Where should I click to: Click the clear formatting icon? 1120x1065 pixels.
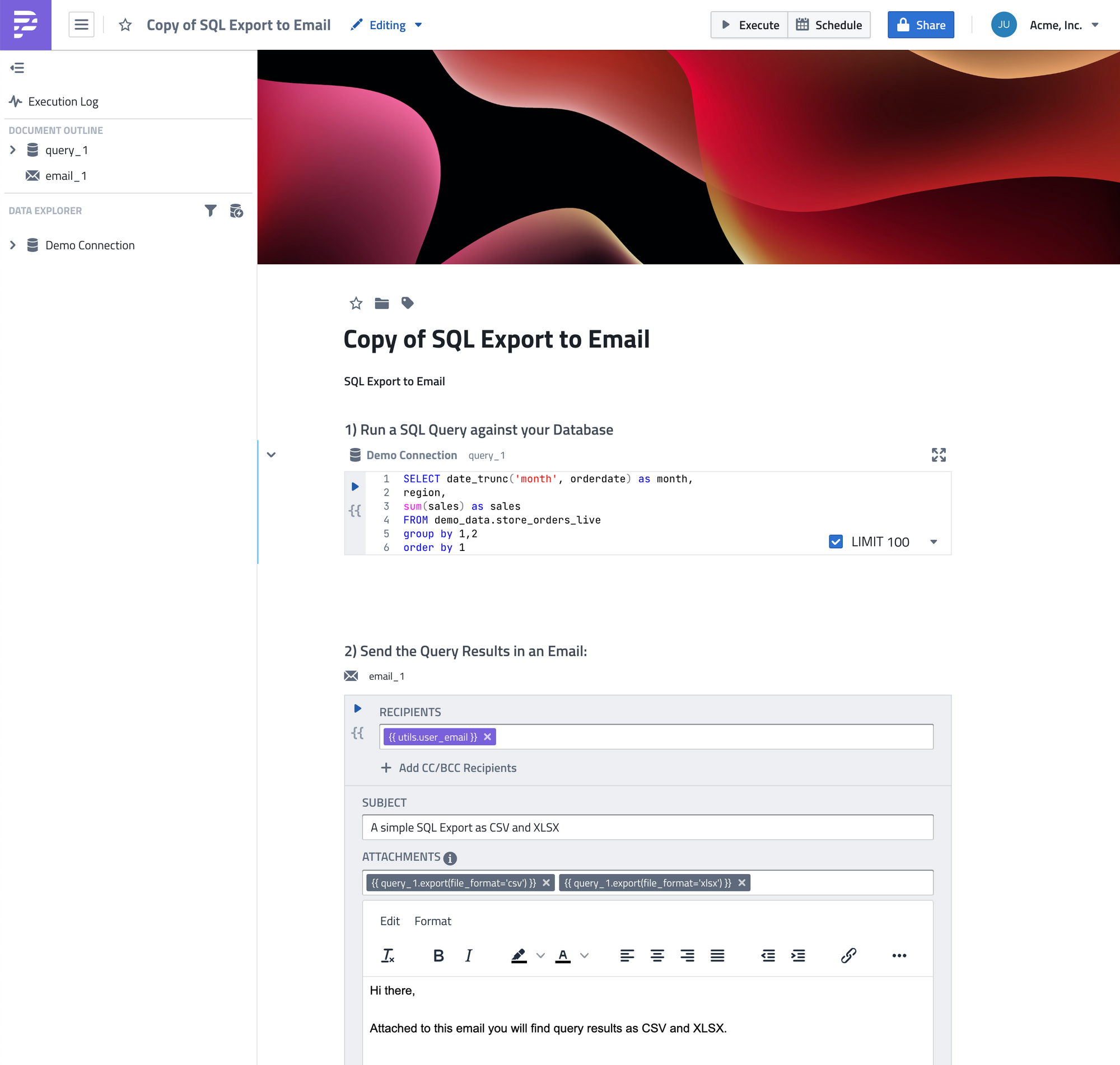point(388,955)
